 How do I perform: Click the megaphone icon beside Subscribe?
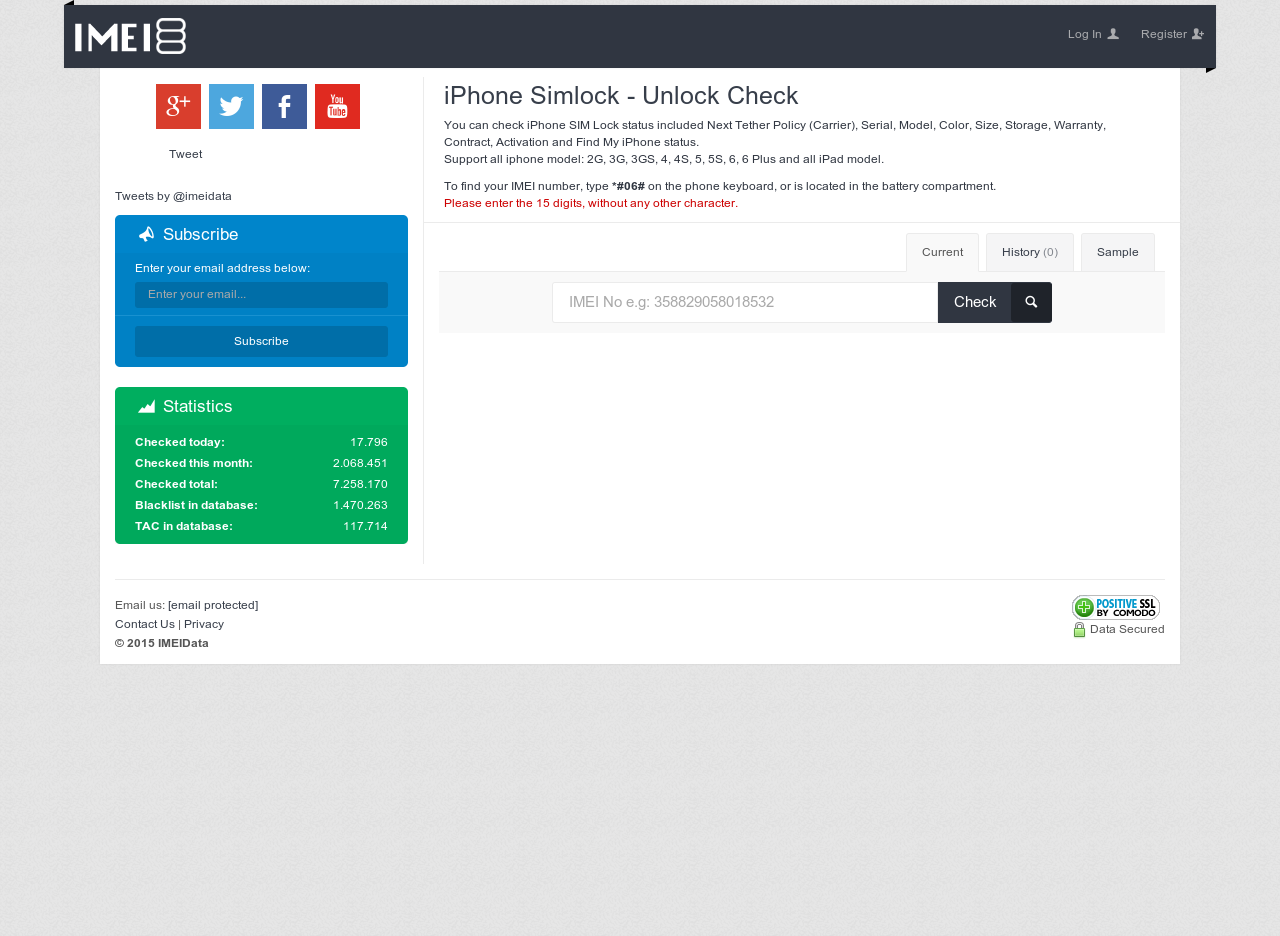[x=146, y=234]
